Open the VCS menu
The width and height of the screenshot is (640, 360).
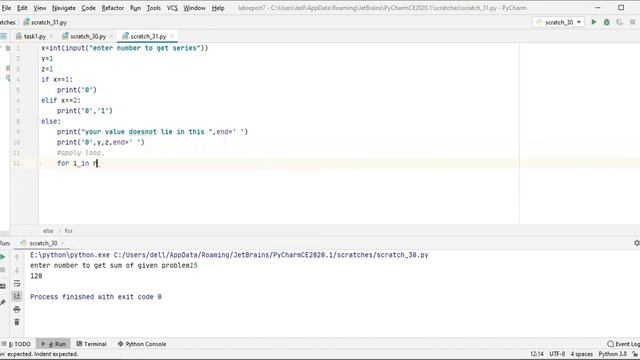click(x=172, y=8)
